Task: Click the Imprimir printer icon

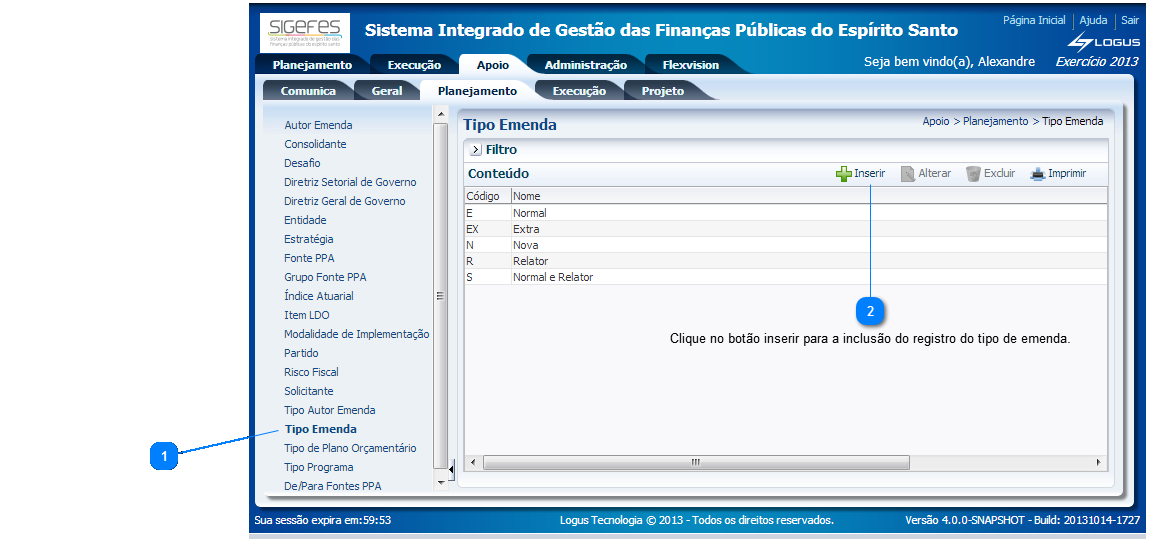Action: pos(1038,174)
